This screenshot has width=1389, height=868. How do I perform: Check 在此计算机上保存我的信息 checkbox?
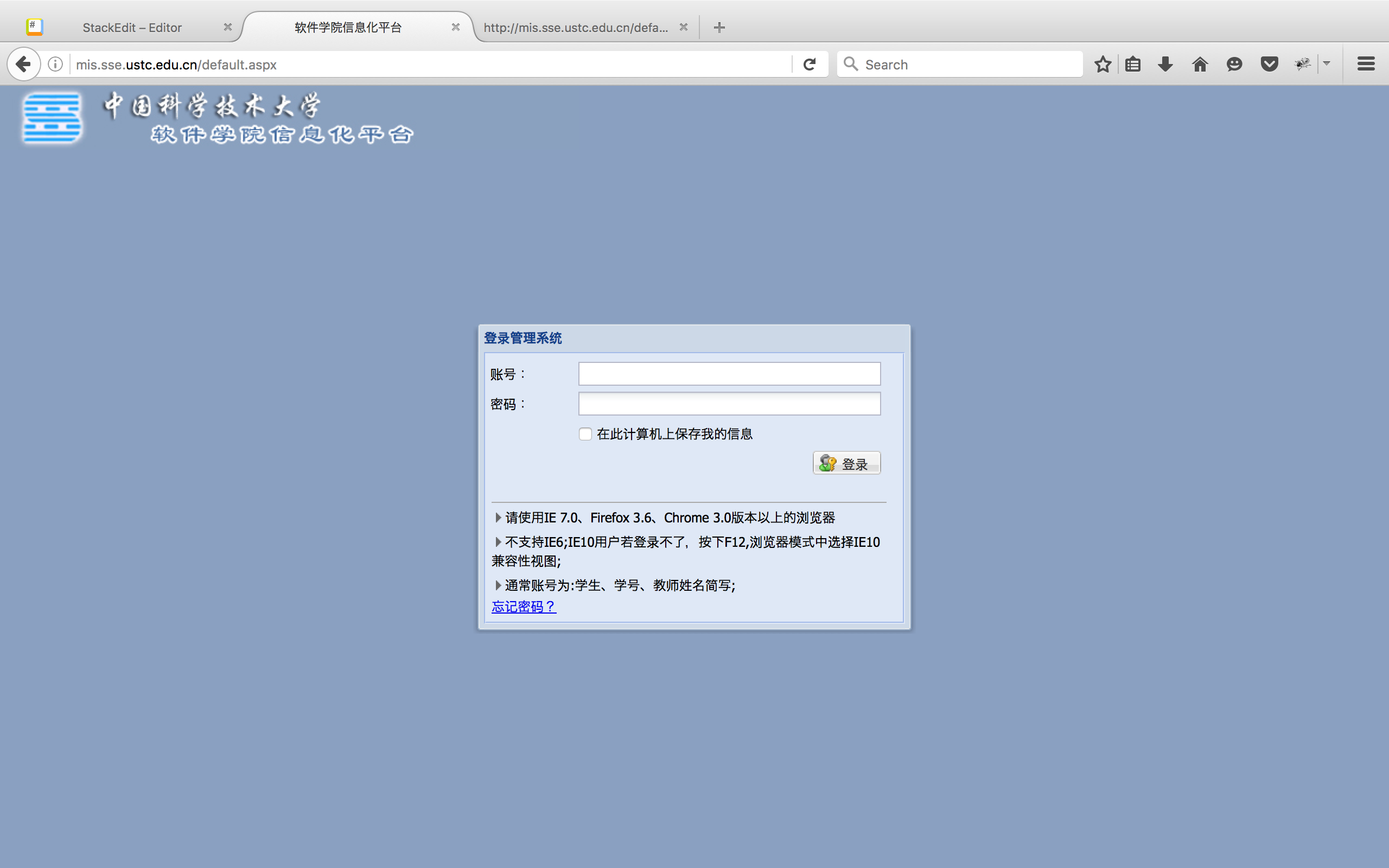tap(585, 434)
